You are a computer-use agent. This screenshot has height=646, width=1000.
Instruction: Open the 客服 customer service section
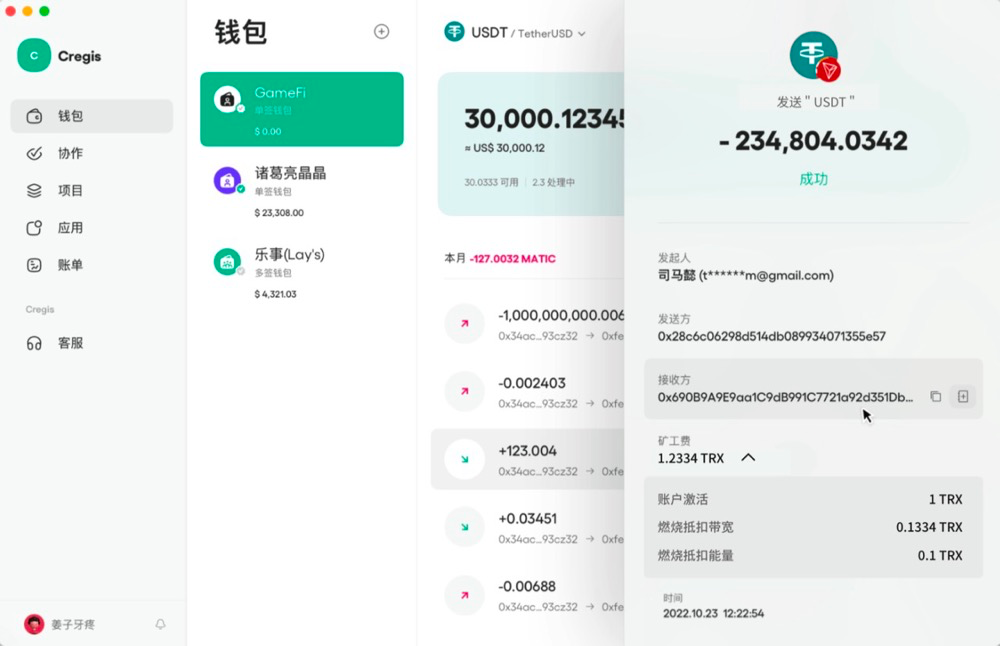pos(91,343)
